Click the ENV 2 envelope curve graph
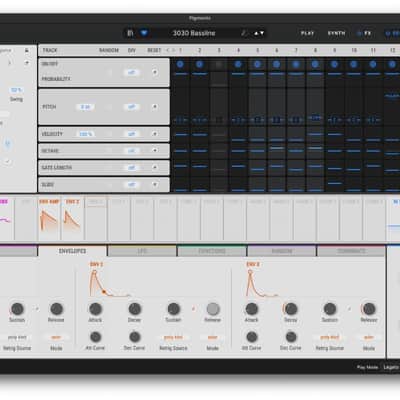Screen dimensions: 400x400 tap(109, 283)
